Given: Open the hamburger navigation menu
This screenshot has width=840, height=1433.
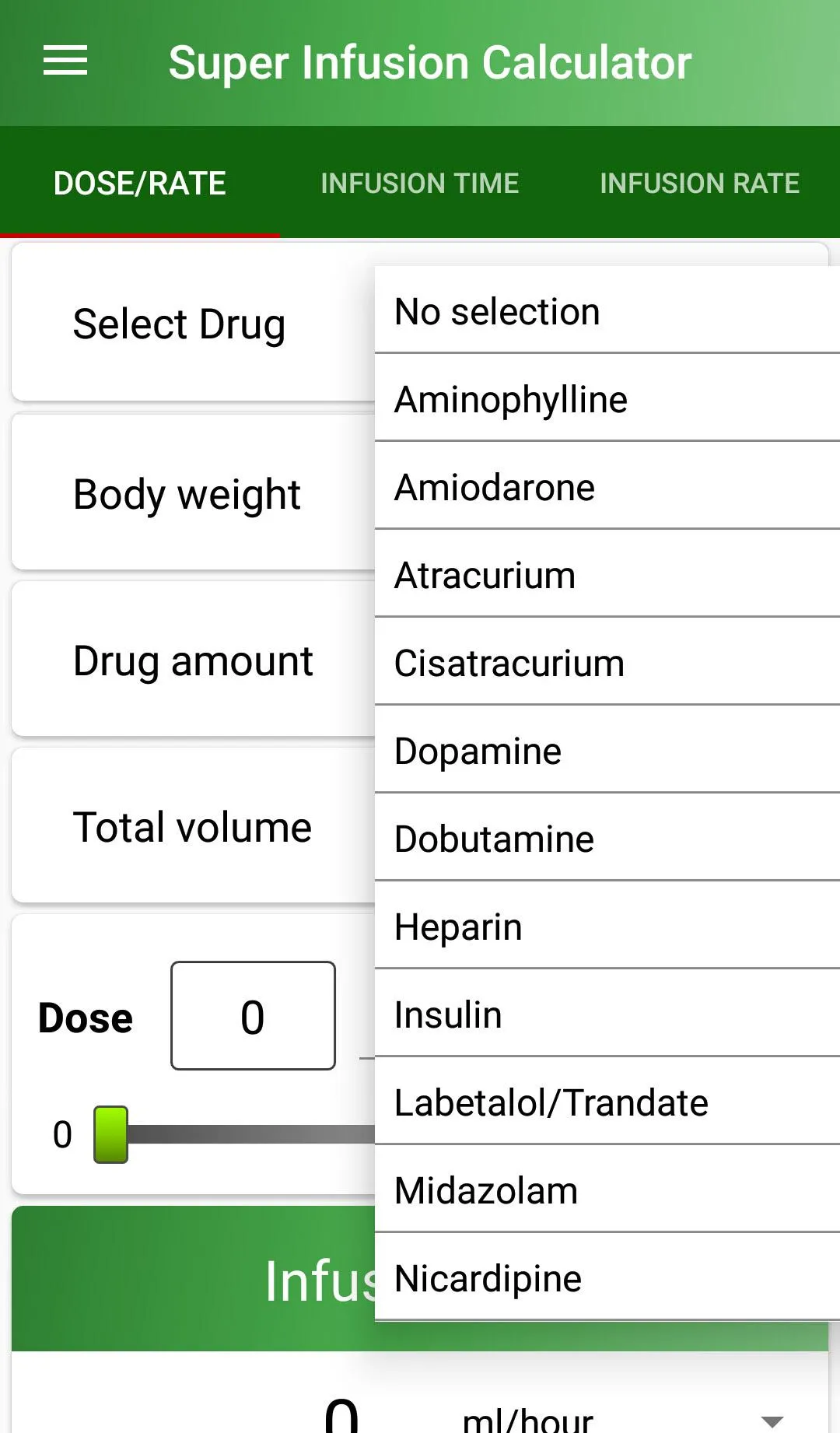Looking at the screenshot, I should [65, 61].
